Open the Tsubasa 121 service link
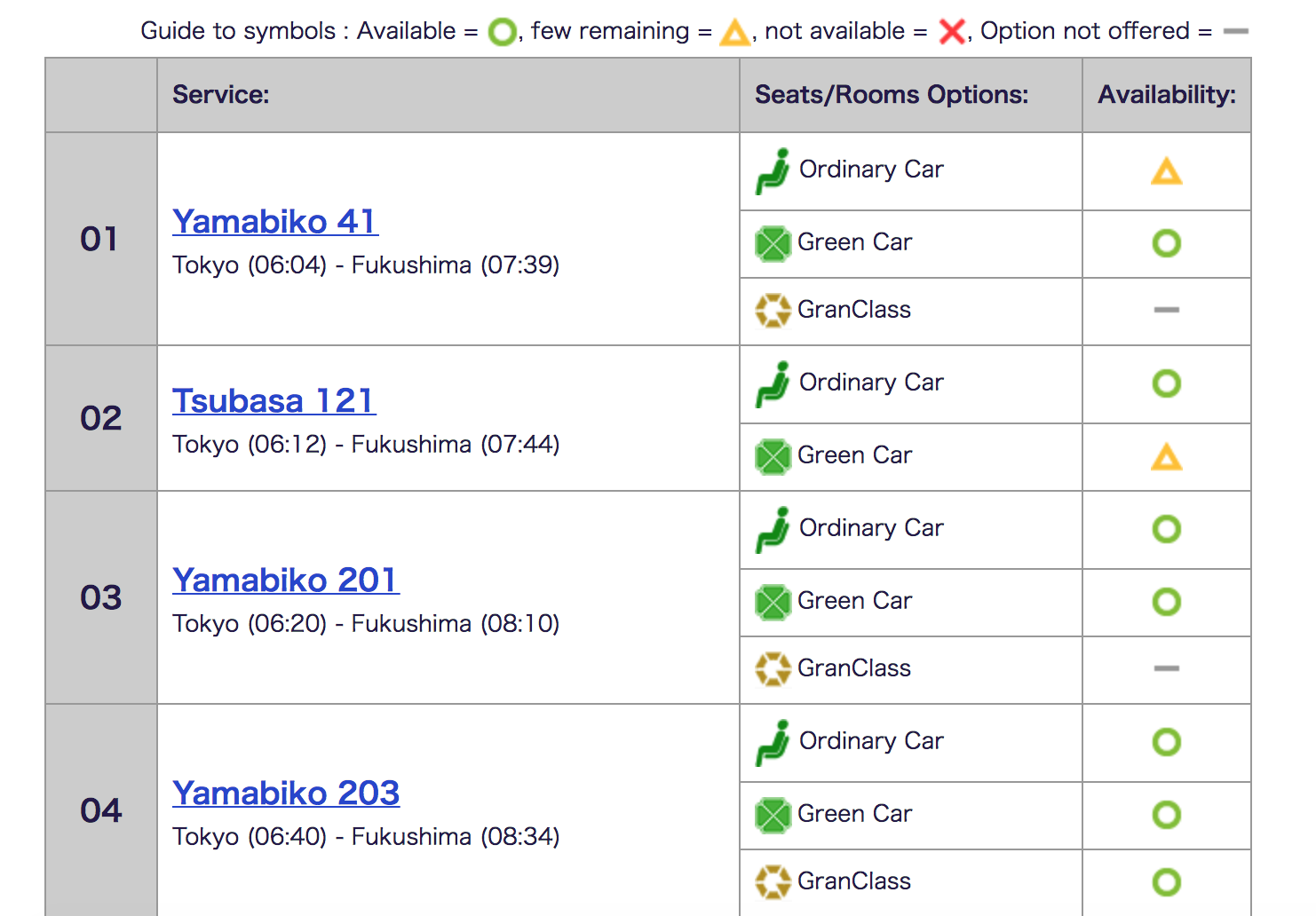The height and width of the screenshot is (916, 1316). click(x=274, y=401)
